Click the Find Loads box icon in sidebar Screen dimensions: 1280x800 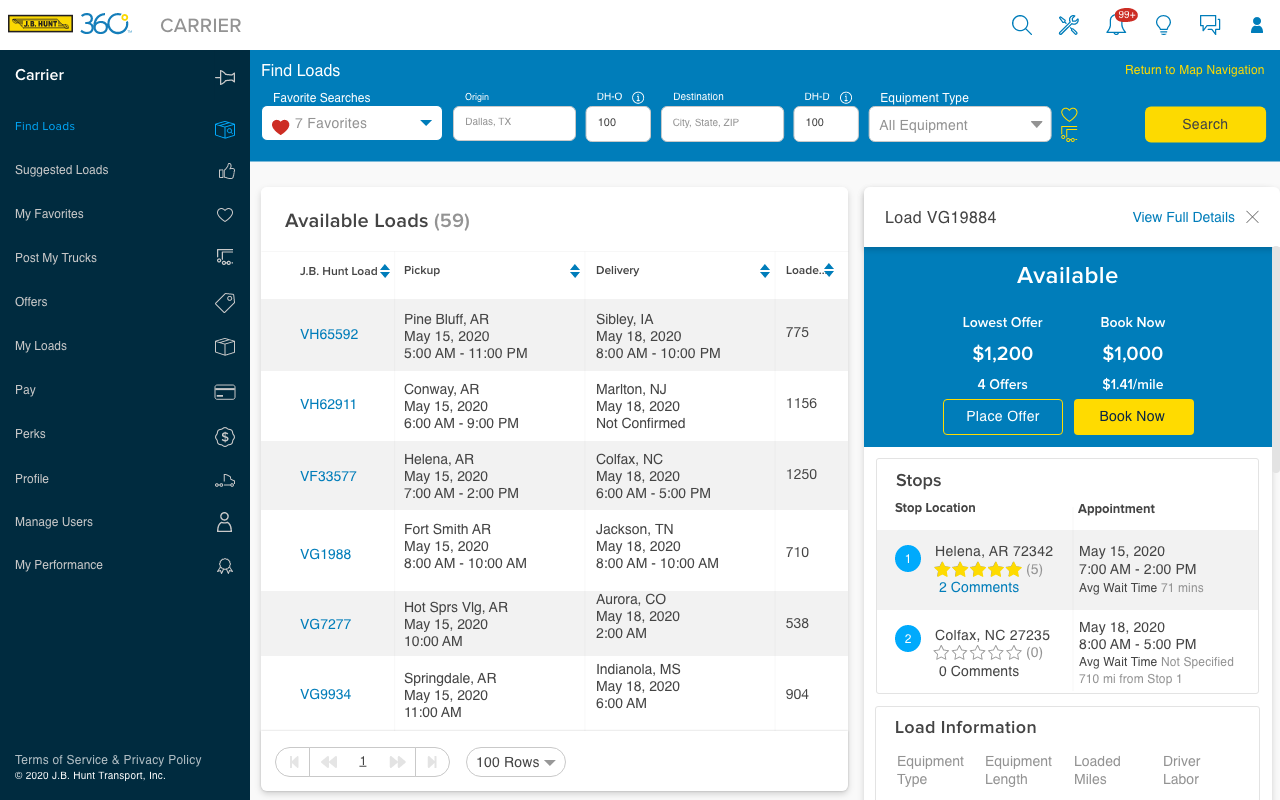pyautogui.click(x=225, y=128)
